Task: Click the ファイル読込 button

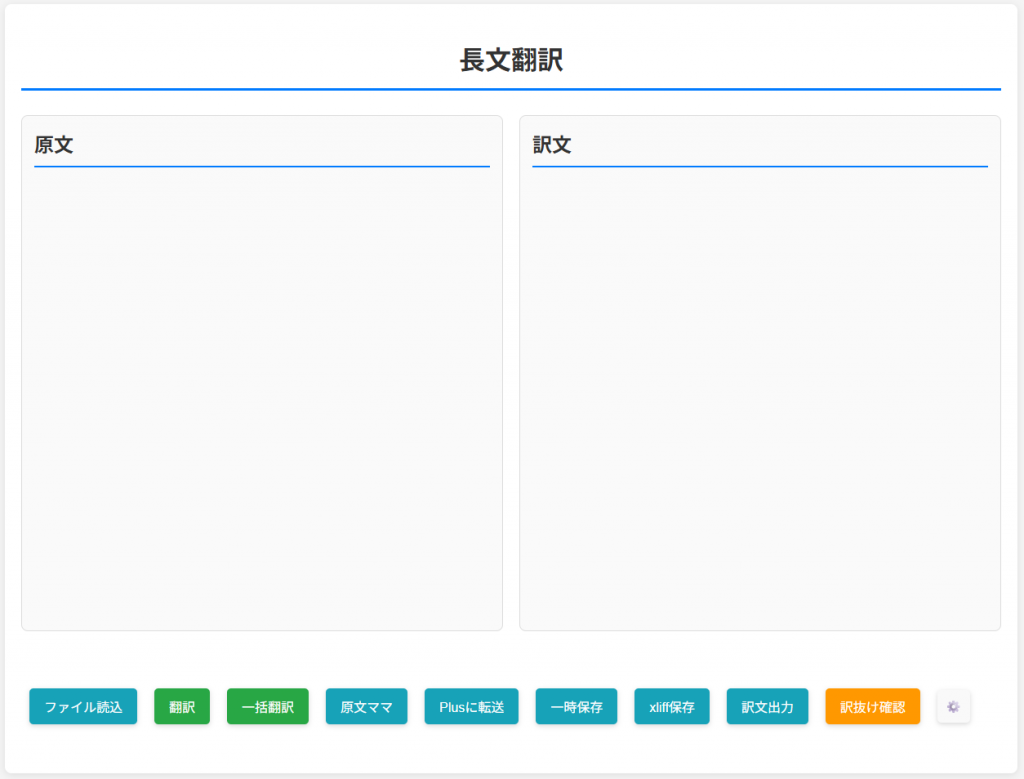Action: click(x=83, y=707)
